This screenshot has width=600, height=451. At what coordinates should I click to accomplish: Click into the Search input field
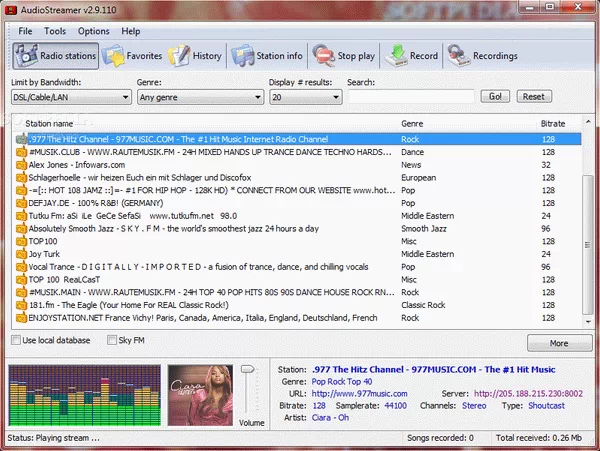click(411, 97)
